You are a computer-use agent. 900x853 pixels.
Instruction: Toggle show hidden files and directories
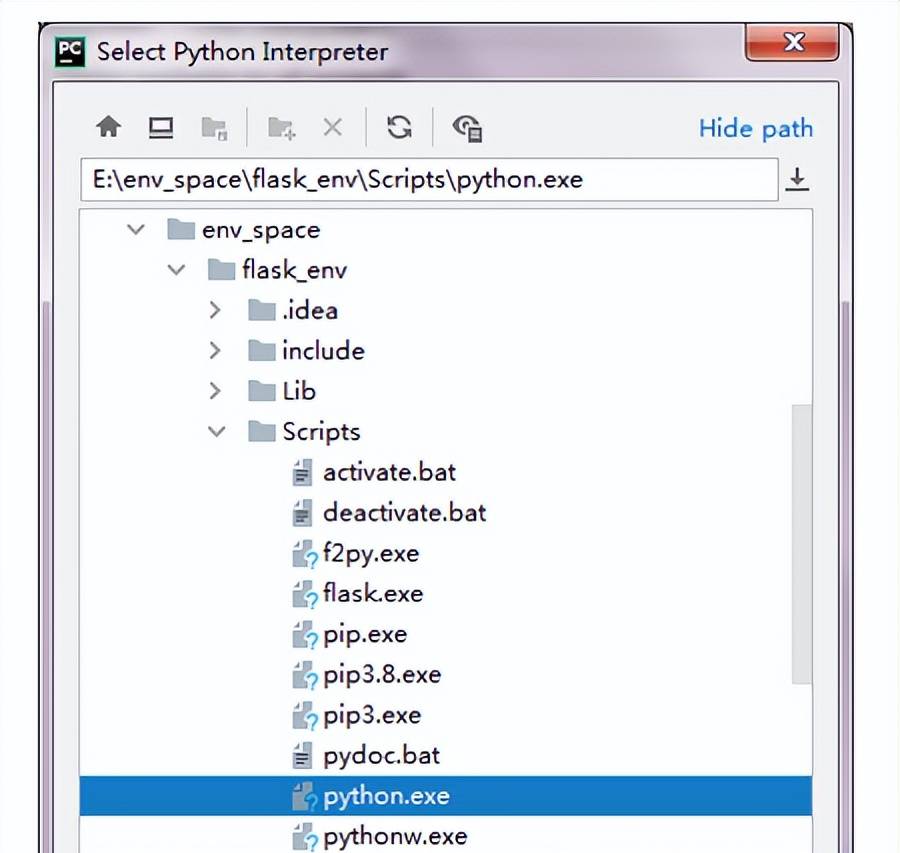[467, 127]
